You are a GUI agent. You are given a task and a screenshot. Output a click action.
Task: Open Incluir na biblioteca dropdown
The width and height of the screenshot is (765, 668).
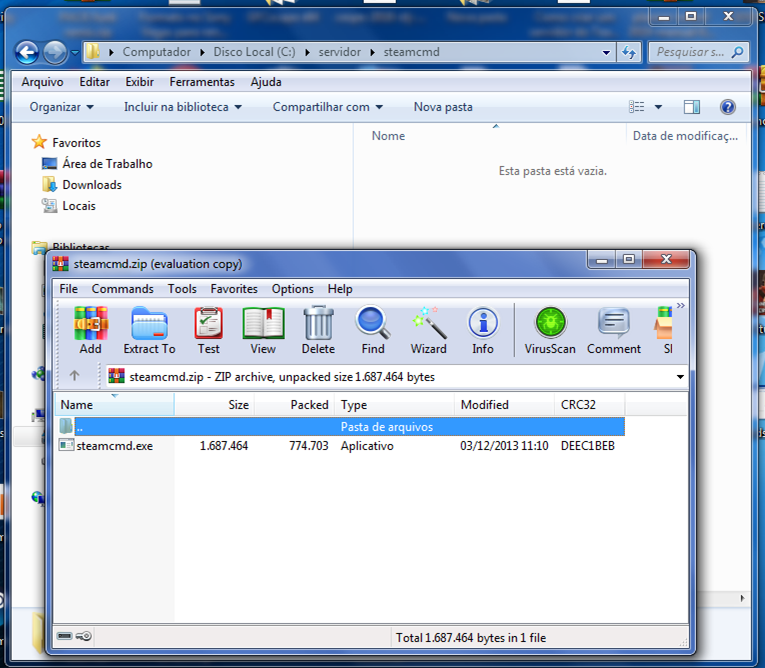click(183, 107)
